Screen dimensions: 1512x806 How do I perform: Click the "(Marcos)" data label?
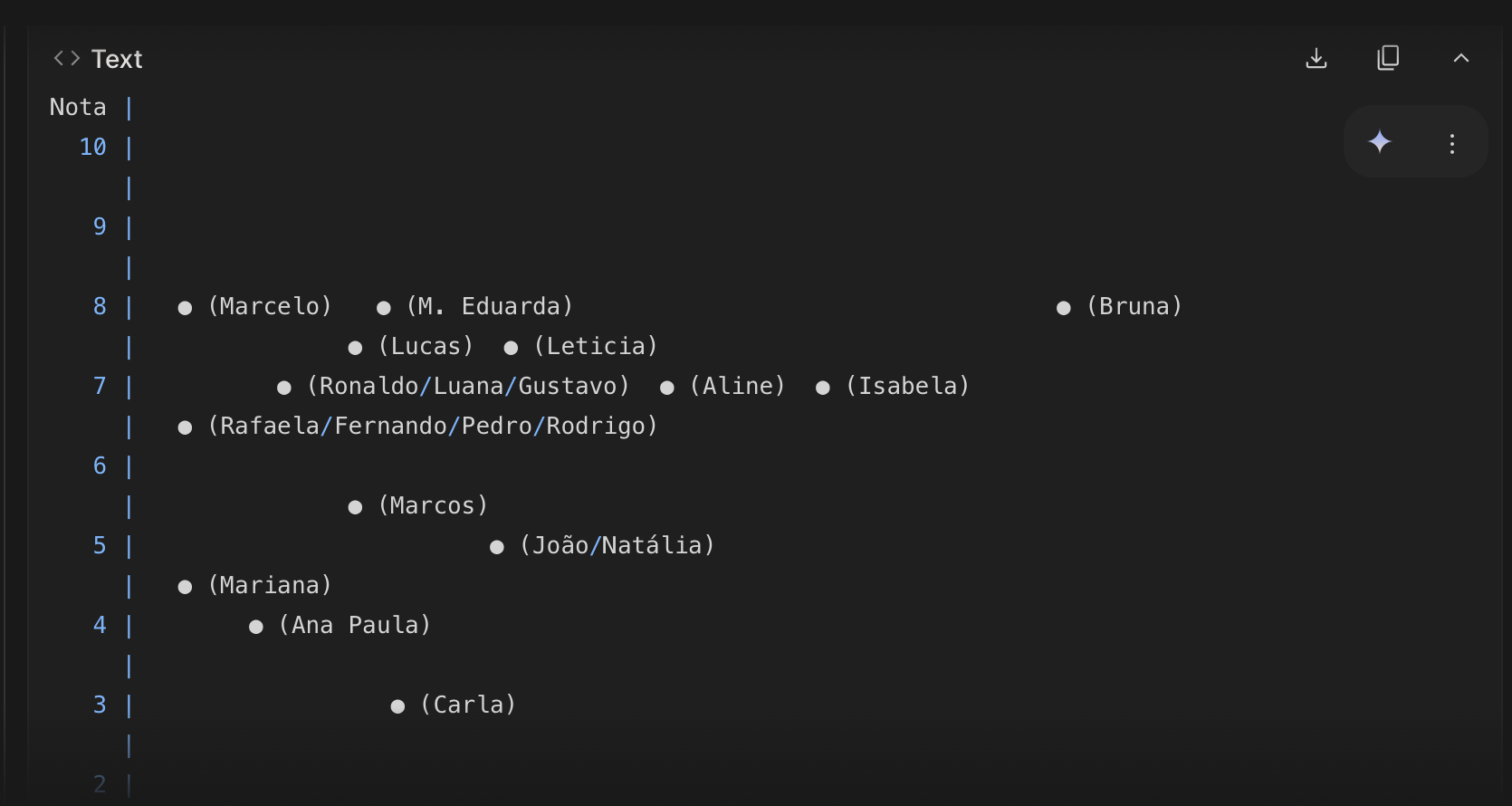433,506
